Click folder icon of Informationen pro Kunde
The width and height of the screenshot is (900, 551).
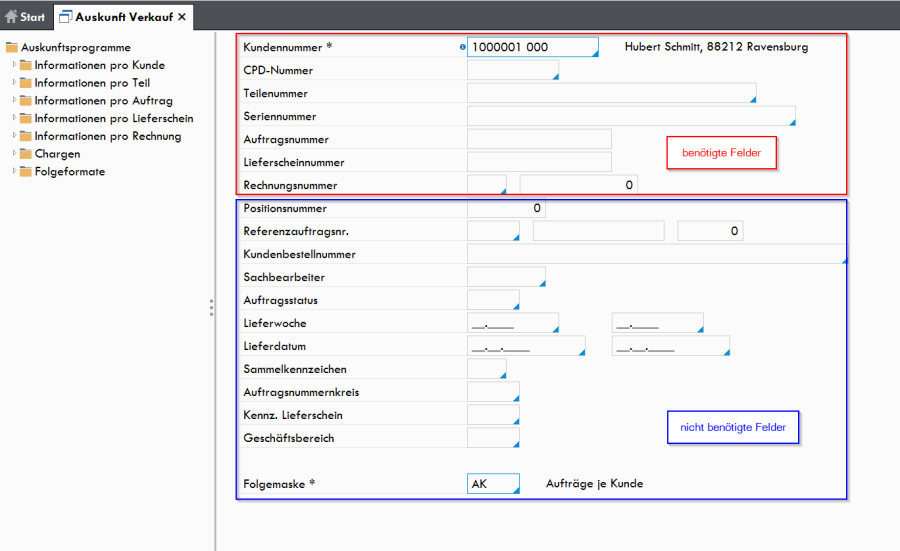pyautogui.click(x=25, y=65)
